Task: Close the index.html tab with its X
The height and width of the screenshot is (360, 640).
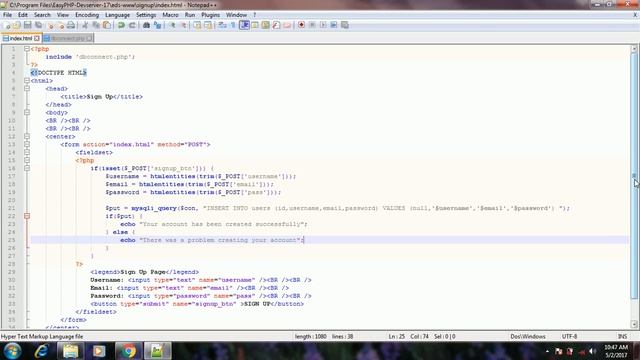Action: pos(37,38)
